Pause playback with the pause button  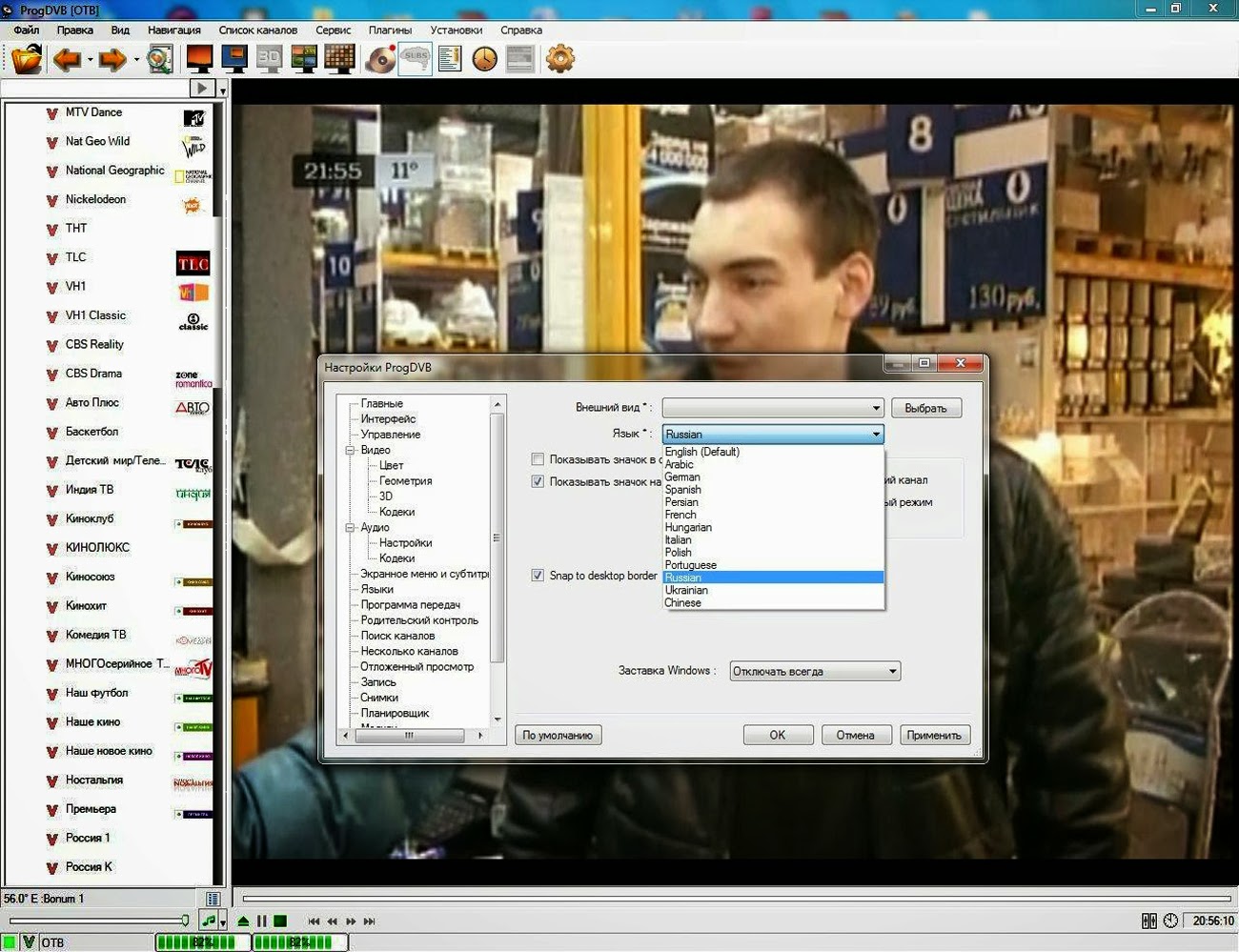[262, 921]
